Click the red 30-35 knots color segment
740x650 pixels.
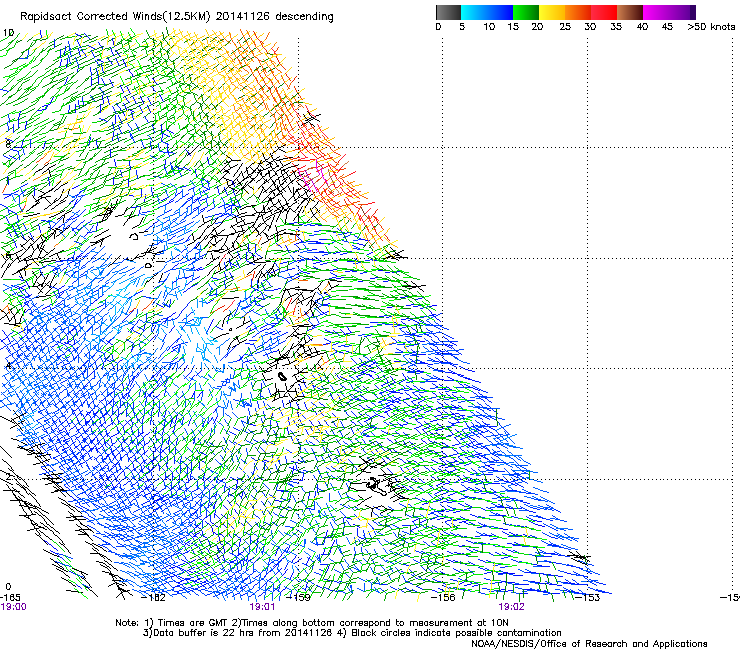click(604, 12)
